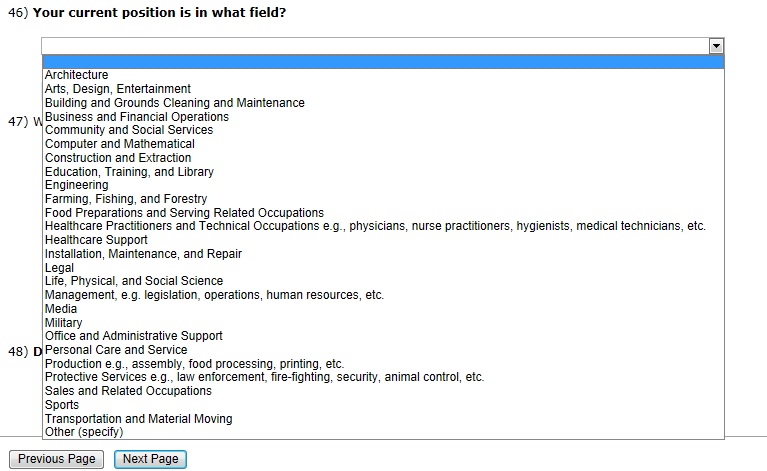Choose Farming, Fishing, and Forestry

coord(126,199)
